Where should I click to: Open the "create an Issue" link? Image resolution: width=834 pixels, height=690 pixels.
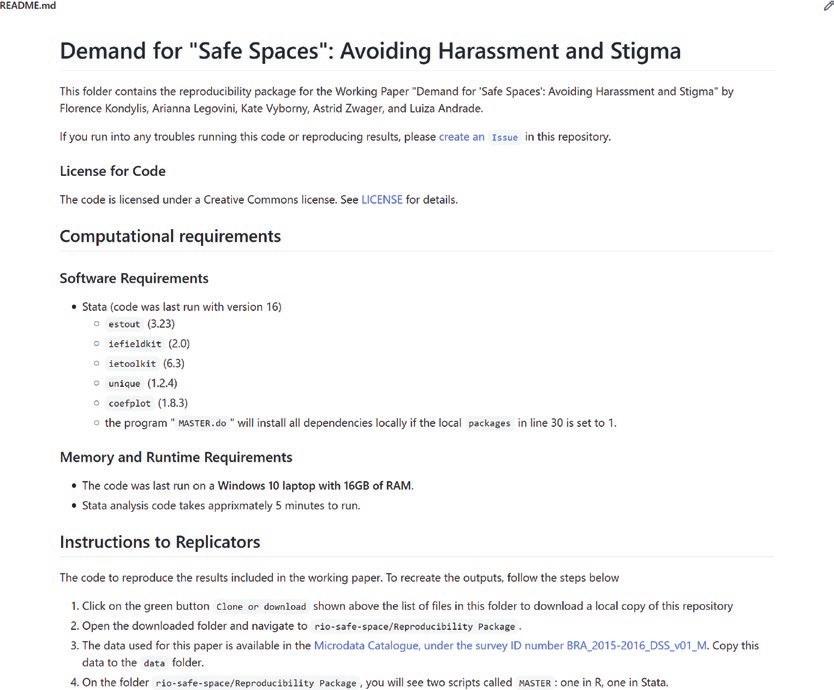[x=480, y=137]
